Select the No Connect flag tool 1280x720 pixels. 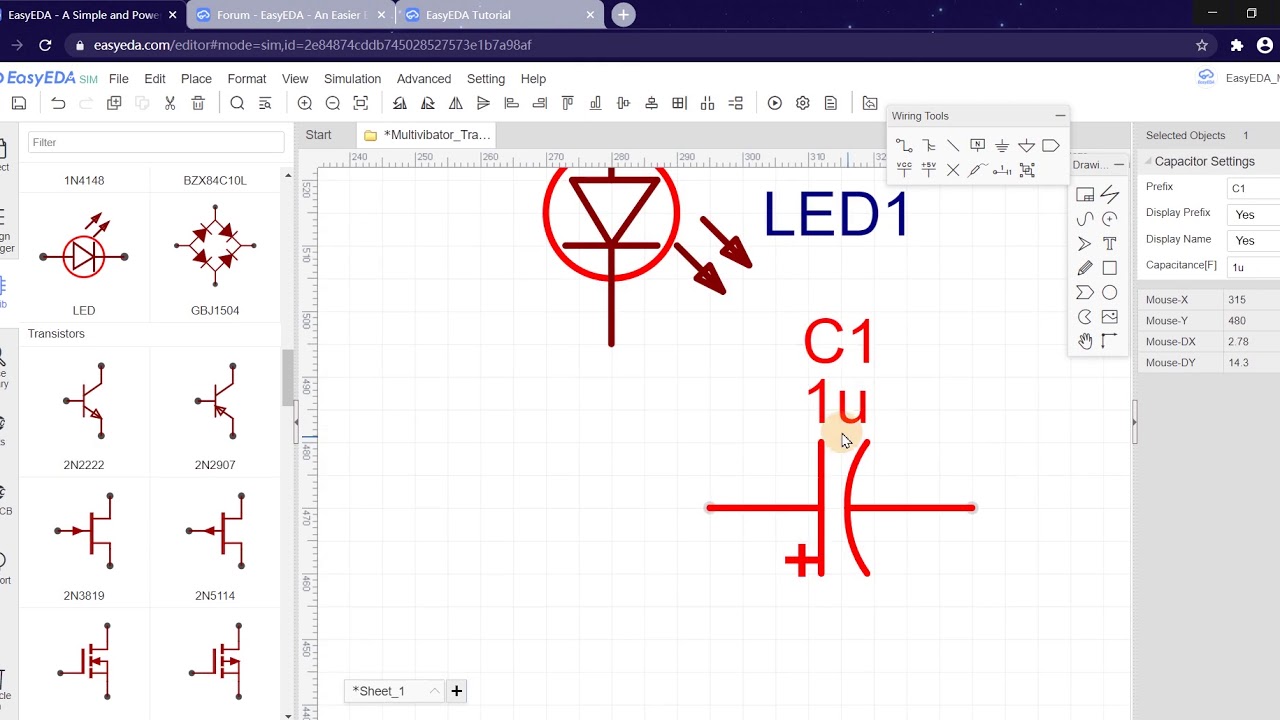pos(953,170)
